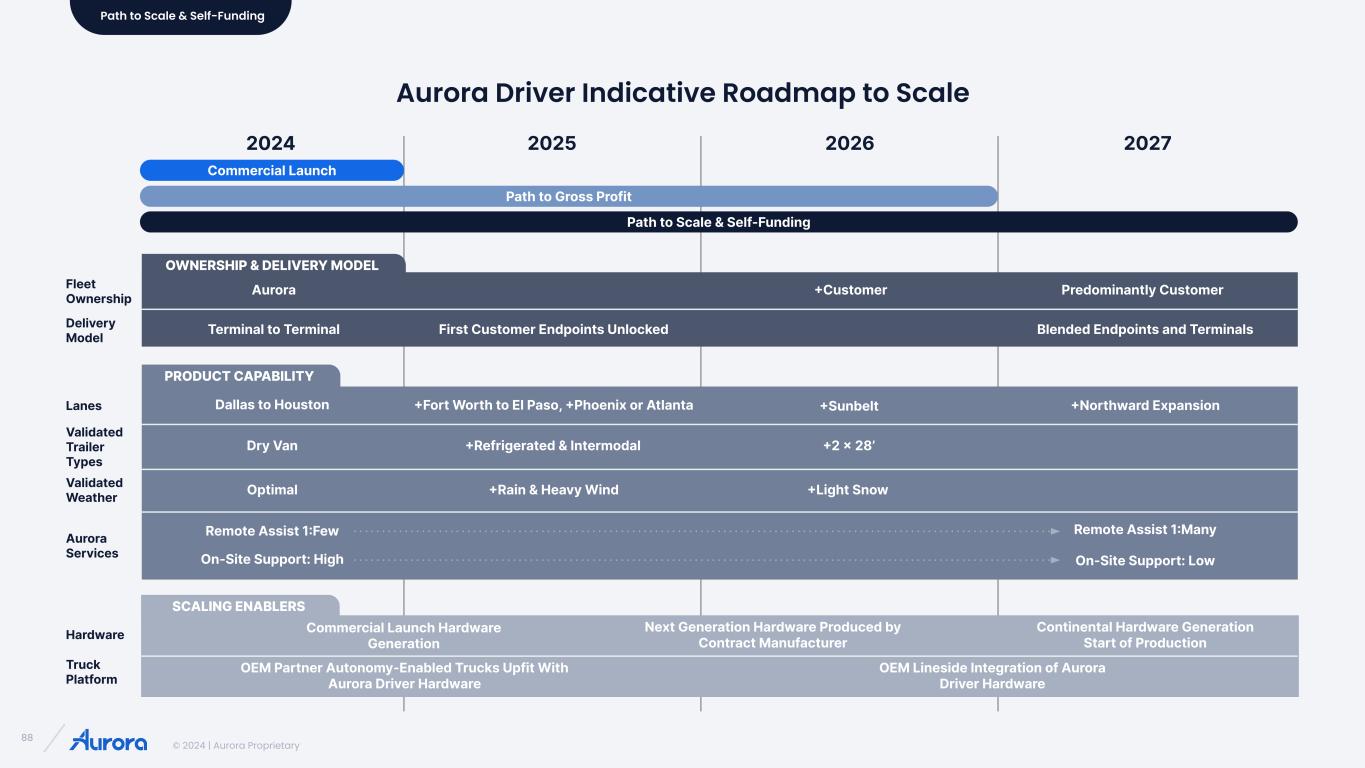Click the '+Rain & Heavy Wind' entry

click(554, 490)
